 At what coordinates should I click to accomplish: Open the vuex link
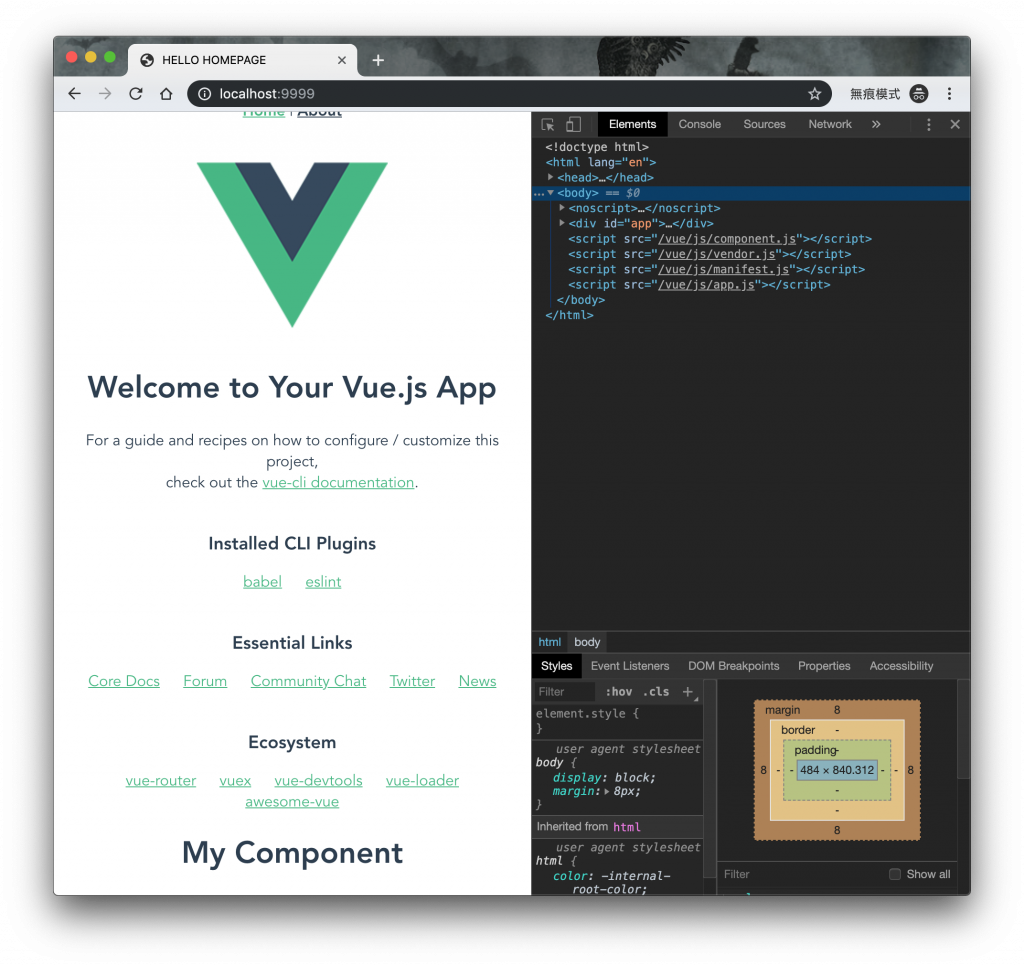click(234, 781)
